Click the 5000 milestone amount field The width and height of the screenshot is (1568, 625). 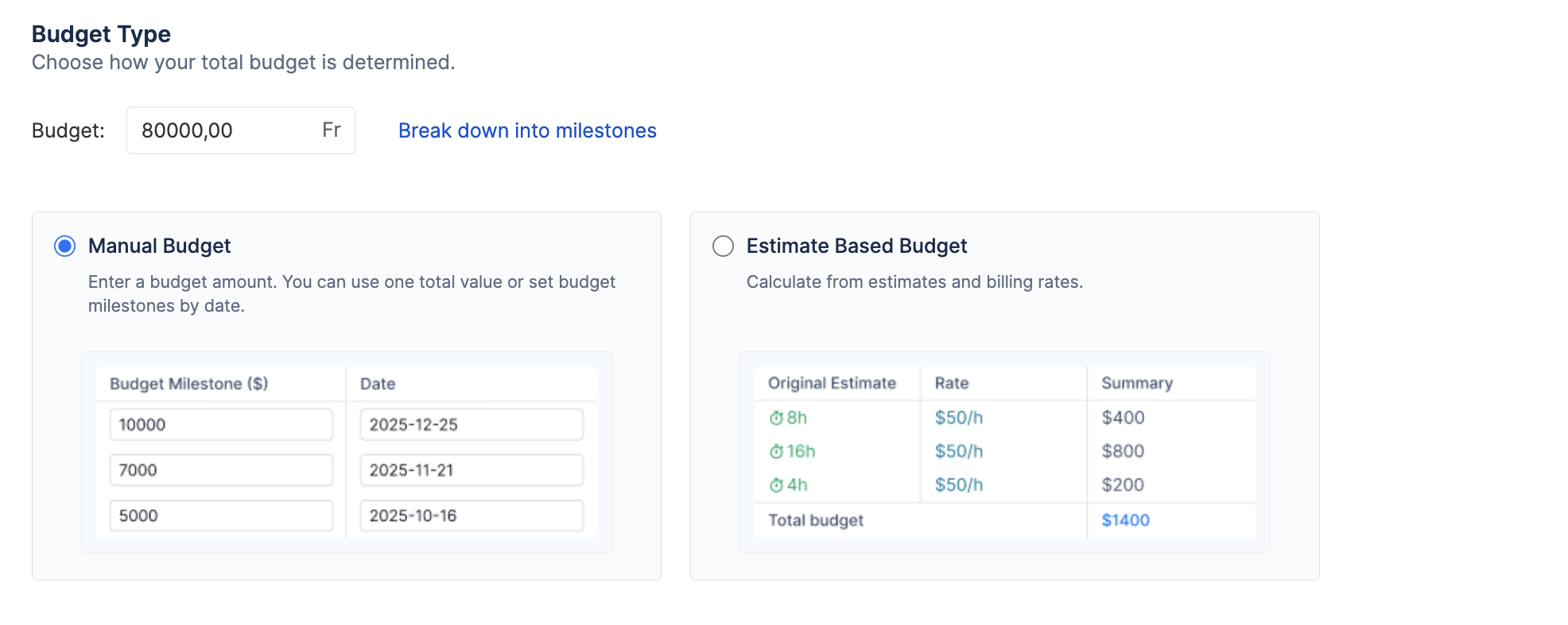click(x=220, y=515)
